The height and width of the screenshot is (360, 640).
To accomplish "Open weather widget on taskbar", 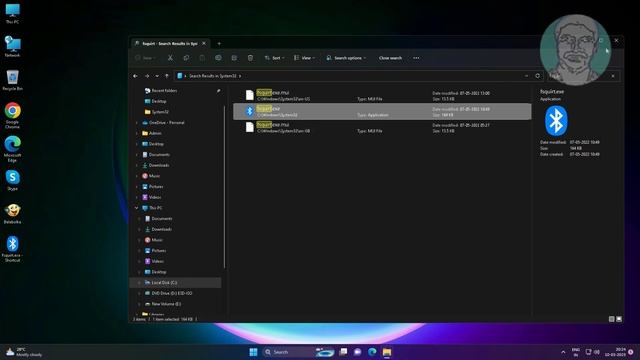I will tap(24, 352).
